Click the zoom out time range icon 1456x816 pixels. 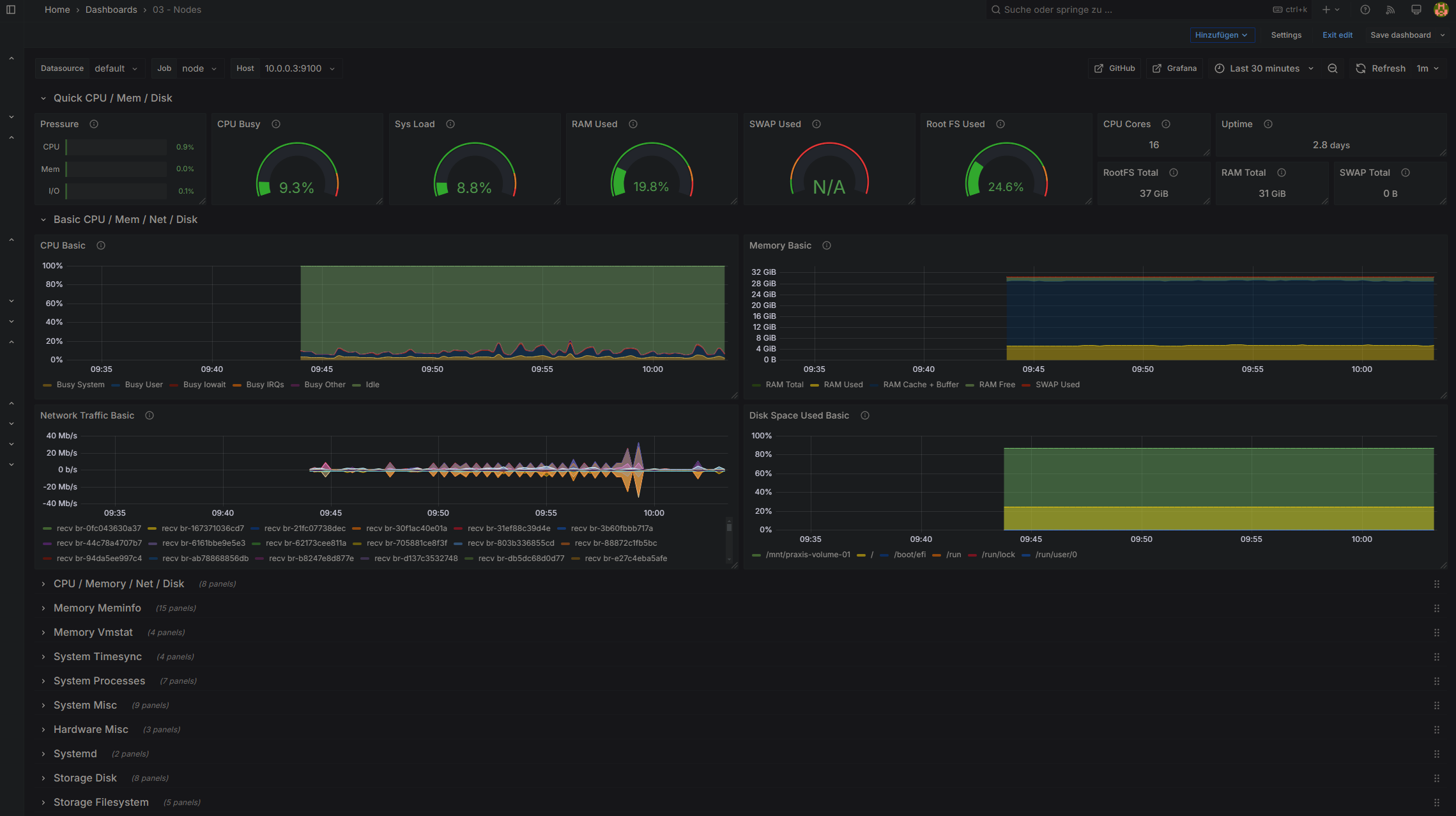[x=1332, y=68]
